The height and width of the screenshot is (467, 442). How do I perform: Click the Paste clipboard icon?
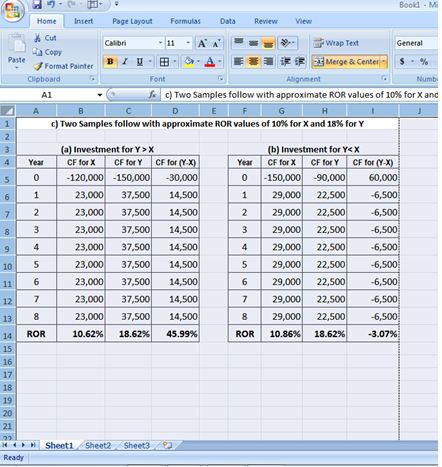[x=17, y=44]
